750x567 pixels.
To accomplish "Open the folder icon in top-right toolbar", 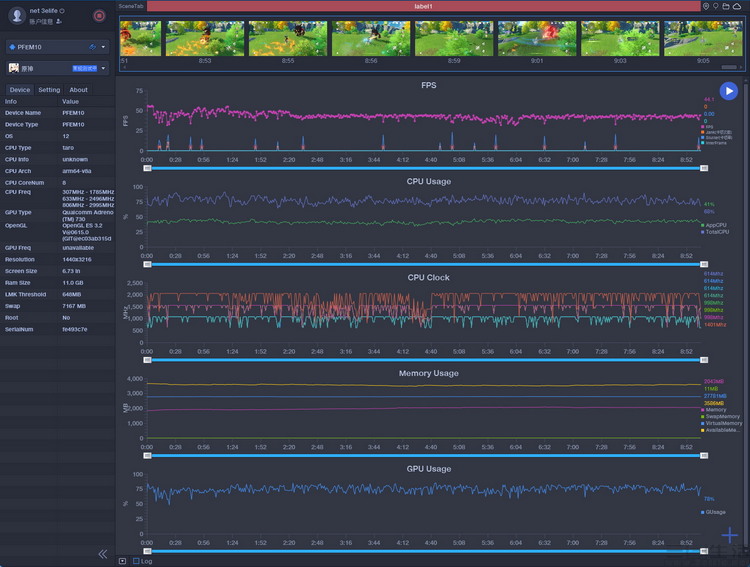I will (726, 6).
